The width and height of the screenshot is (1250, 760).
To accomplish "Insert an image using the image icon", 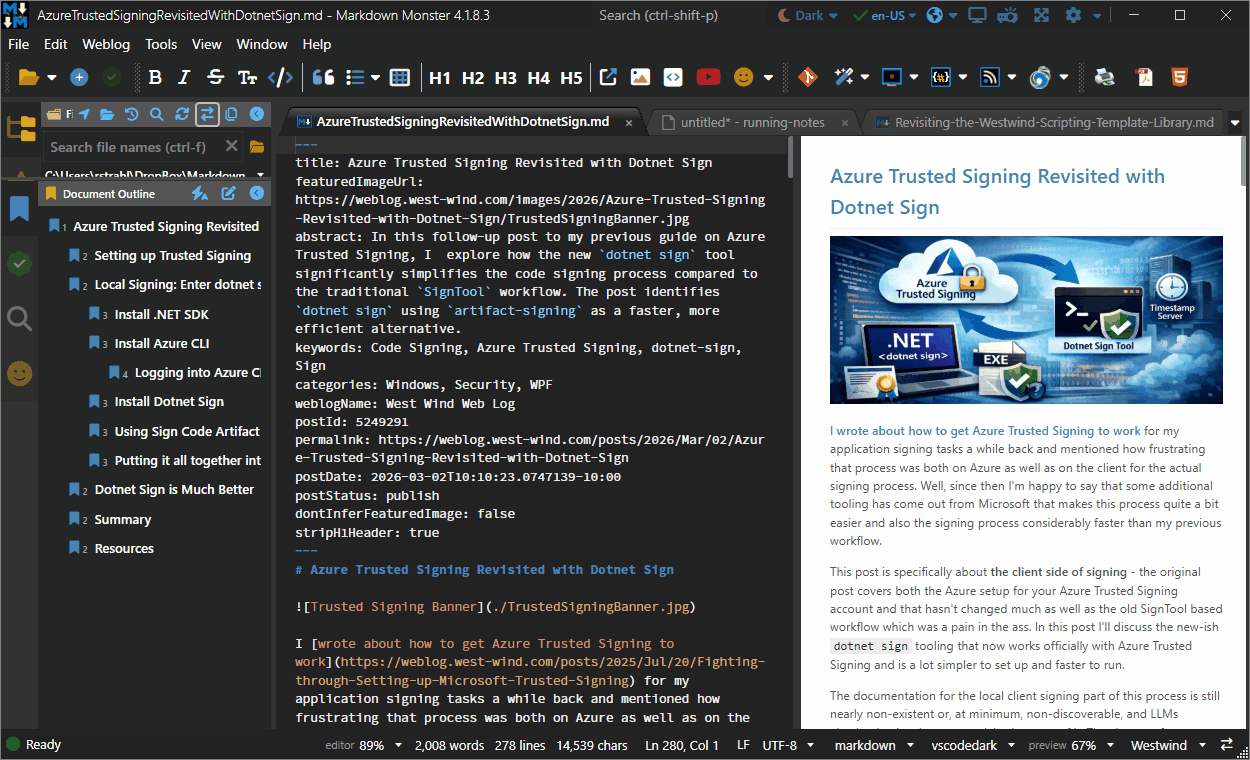I will 639,76.
